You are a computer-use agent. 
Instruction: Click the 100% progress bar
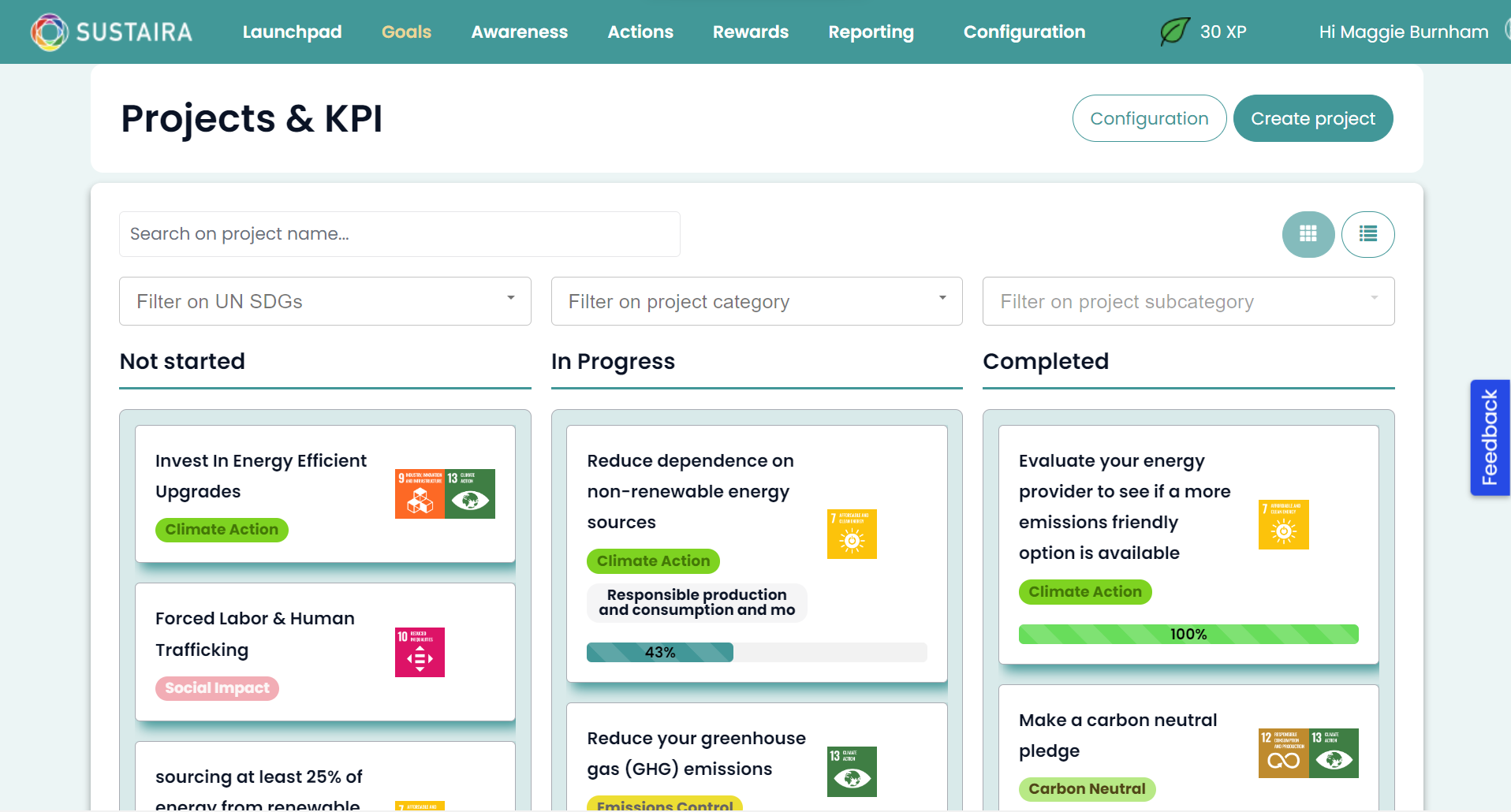click(1188, 634)
